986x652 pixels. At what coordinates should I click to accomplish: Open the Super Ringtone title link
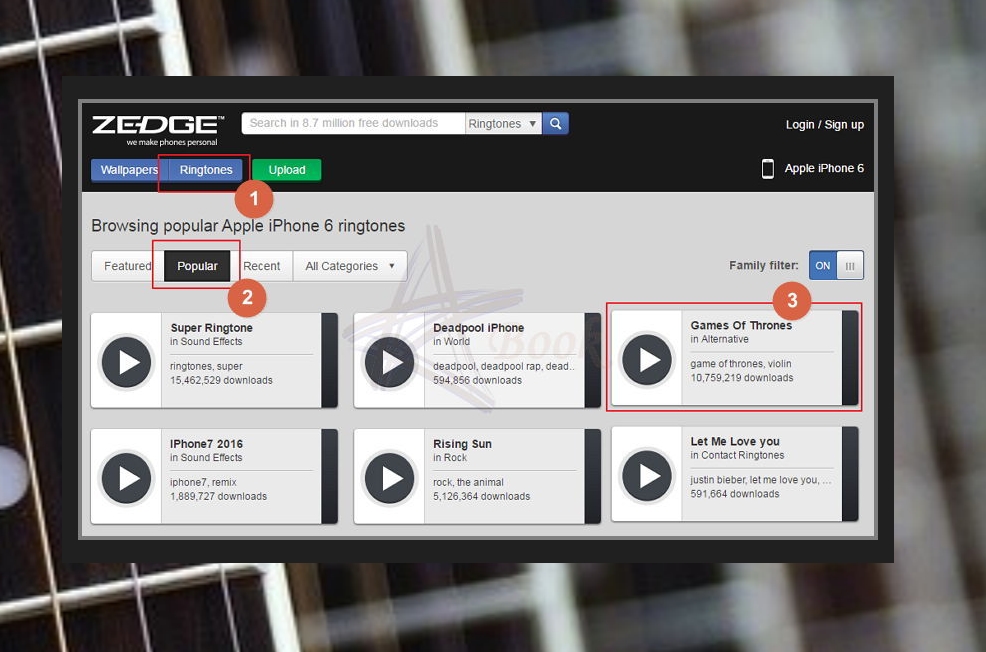[x=211, y=328]
